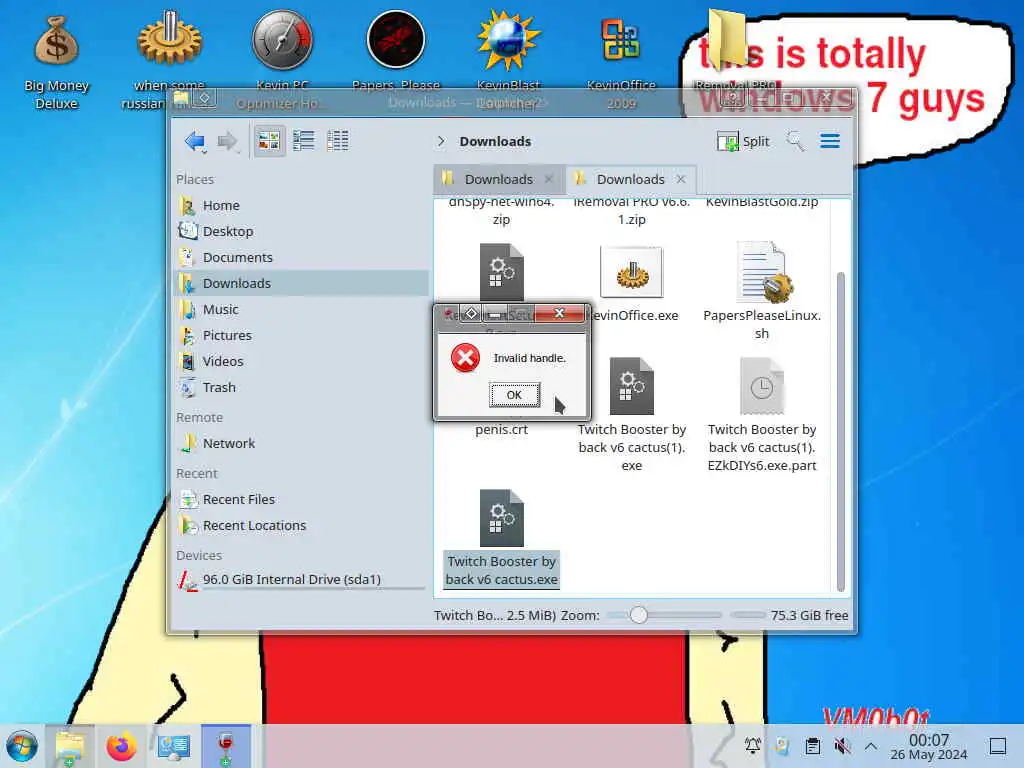
Task: Click the red error icon in the dialog
Action: (466, 358)
